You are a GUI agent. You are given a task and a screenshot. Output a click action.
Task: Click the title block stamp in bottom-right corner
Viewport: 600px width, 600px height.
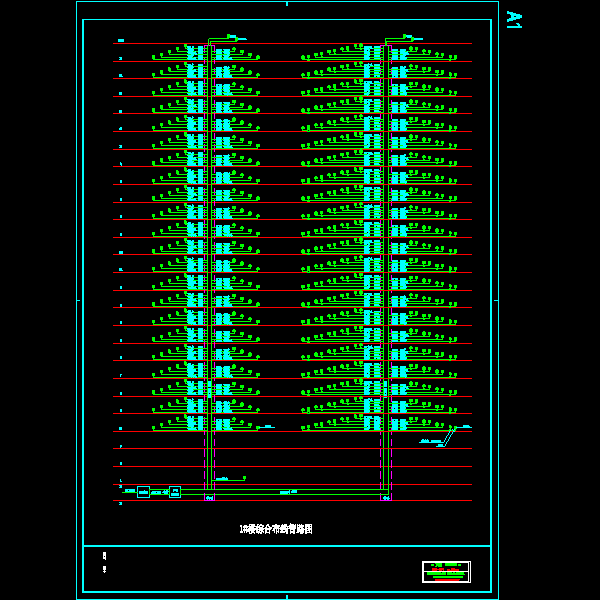click(446, 571)
